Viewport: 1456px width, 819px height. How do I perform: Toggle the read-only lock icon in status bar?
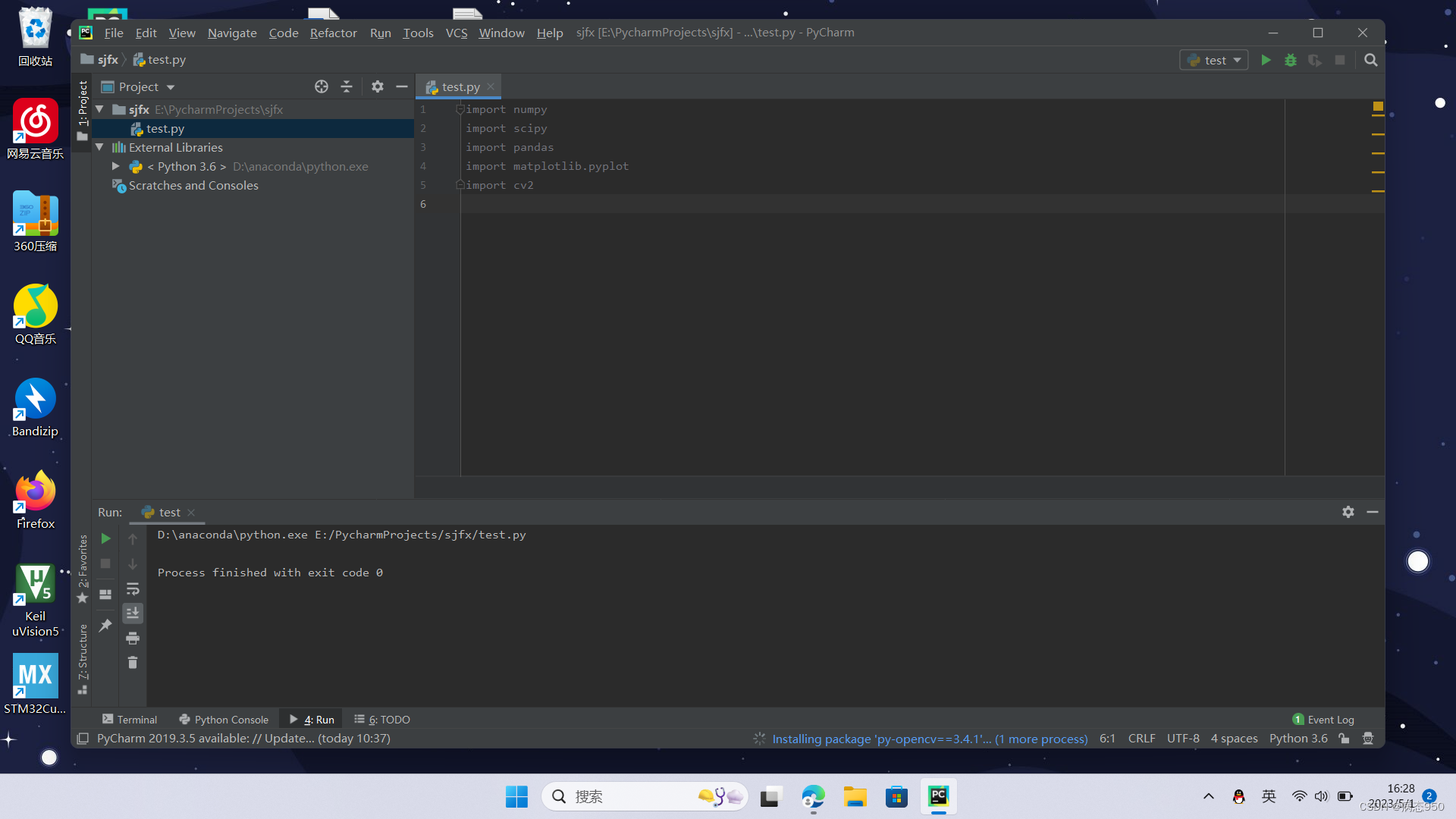tap(1344, 739)
